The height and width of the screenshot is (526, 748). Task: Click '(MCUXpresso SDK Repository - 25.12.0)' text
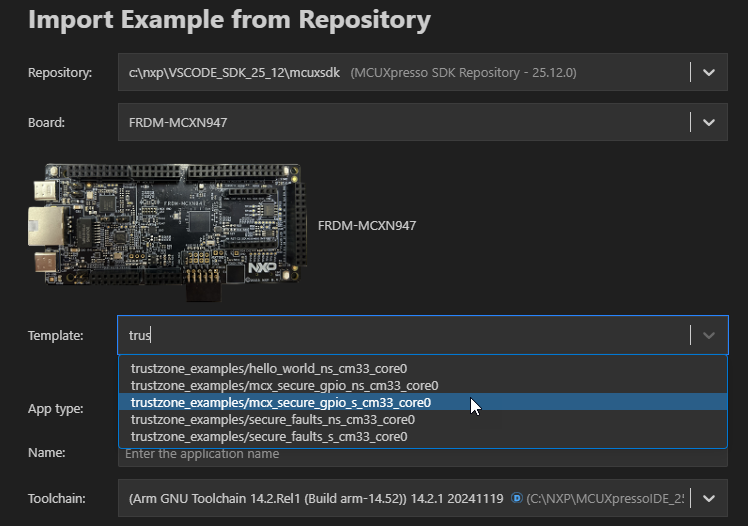point(463,72)
